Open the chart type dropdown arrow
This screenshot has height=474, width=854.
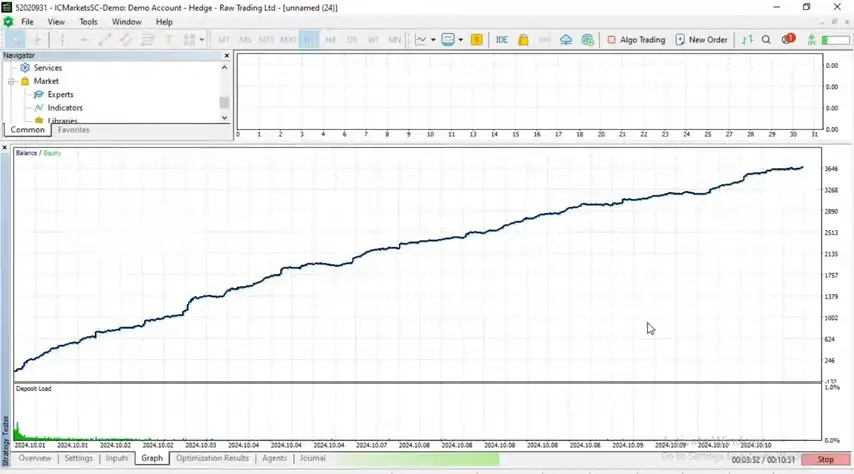coord(433,40)
